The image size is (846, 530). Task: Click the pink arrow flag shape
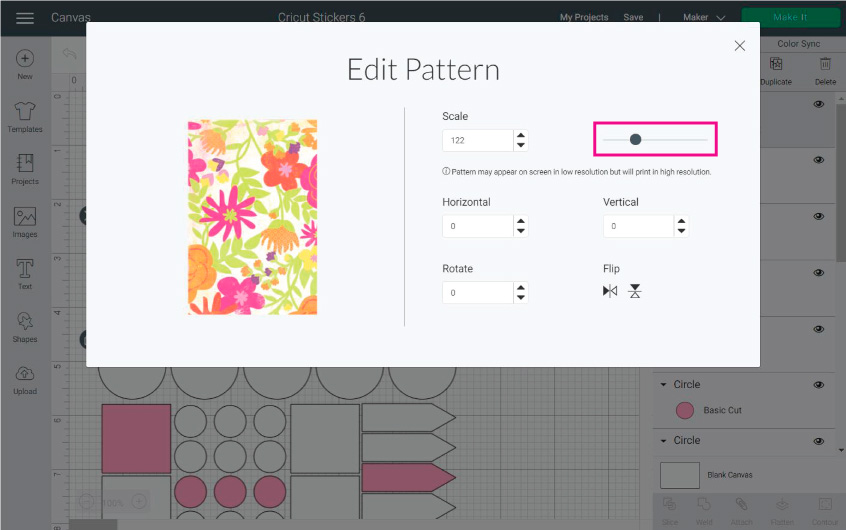[x=408, y=478]
